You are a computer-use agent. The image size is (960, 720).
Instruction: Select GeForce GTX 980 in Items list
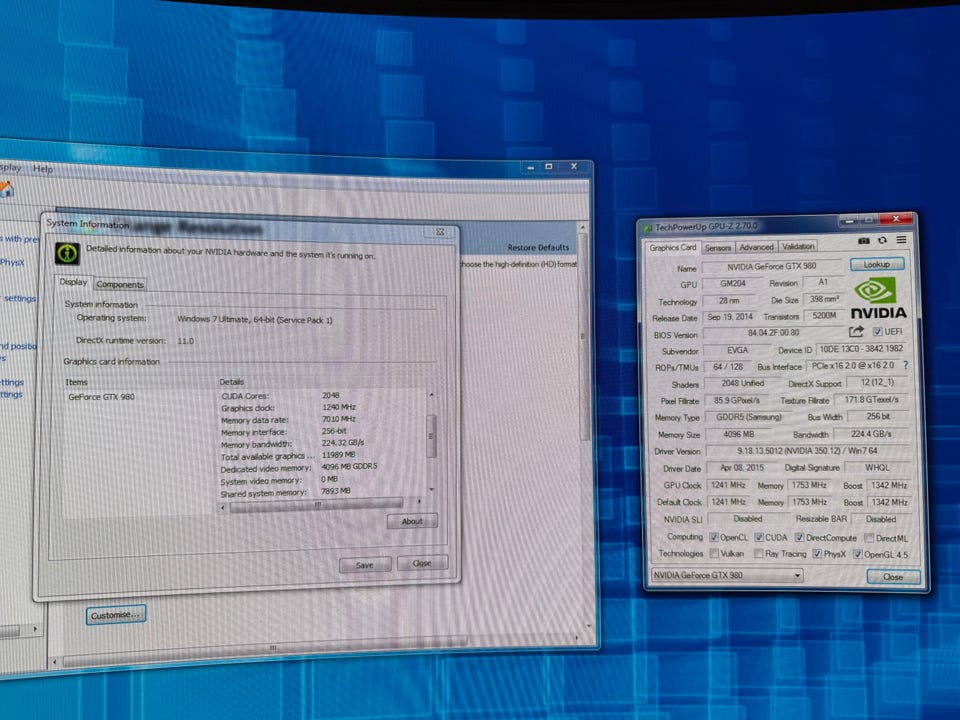pos(102,397)
